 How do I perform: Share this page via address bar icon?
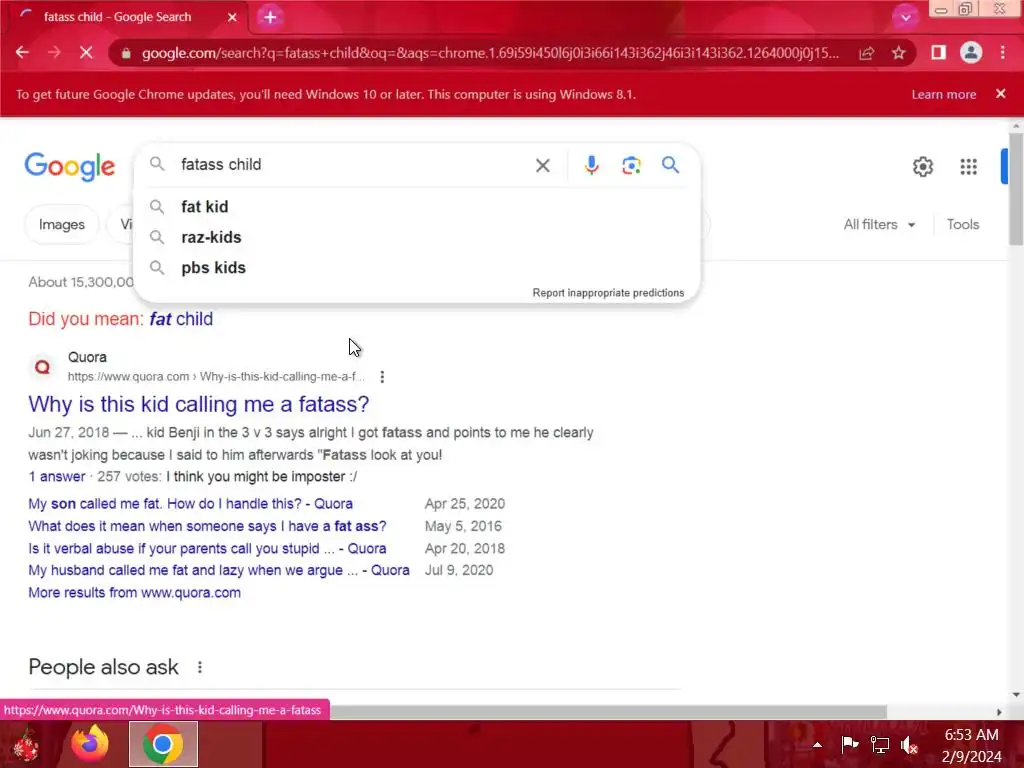pos(867,53)
